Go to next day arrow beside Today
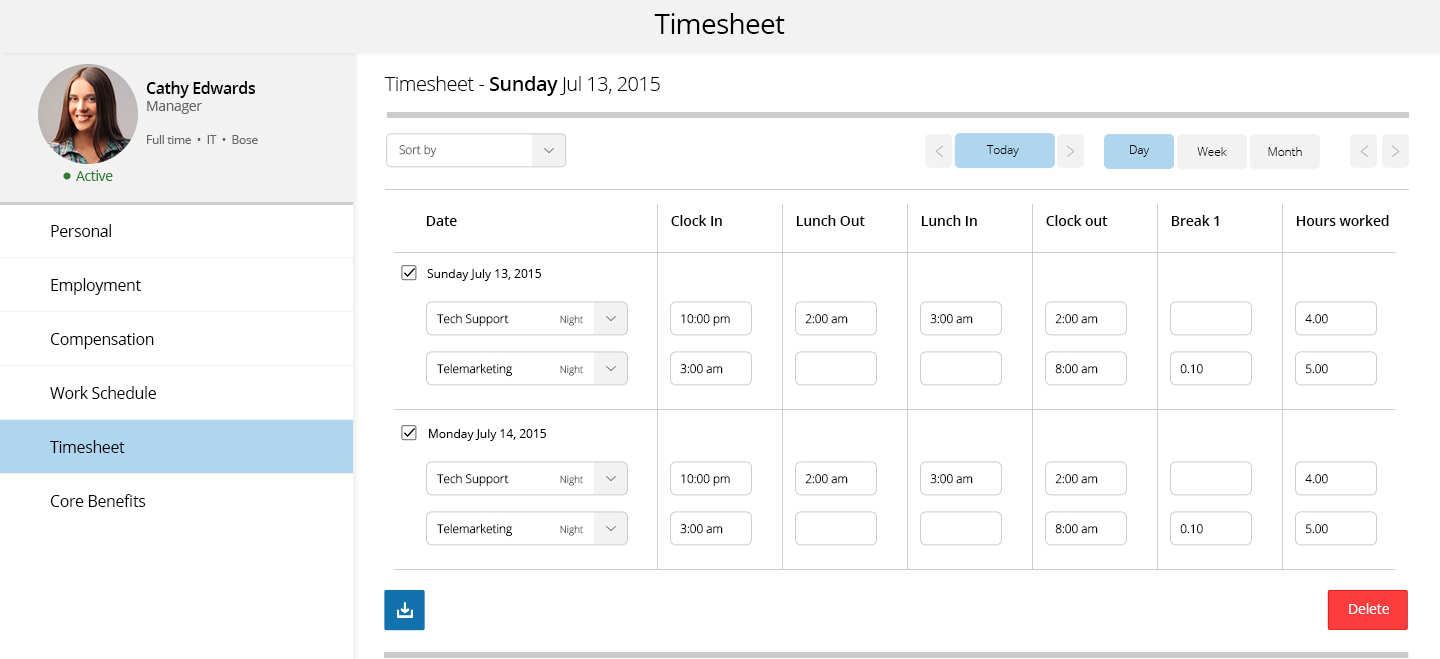 click(x=1070, y=151)
